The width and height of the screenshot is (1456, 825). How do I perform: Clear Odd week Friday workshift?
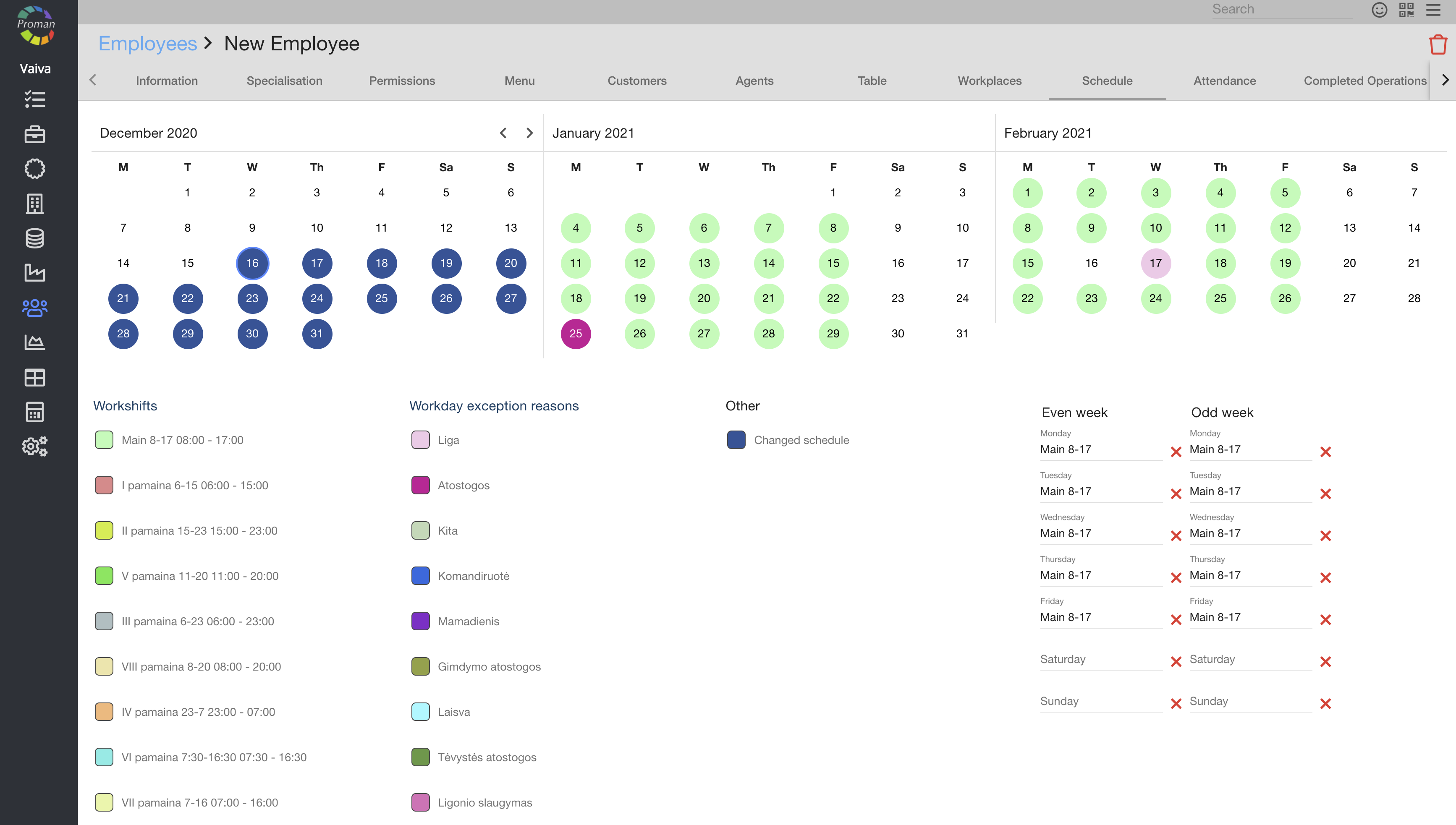point(1325,619)
